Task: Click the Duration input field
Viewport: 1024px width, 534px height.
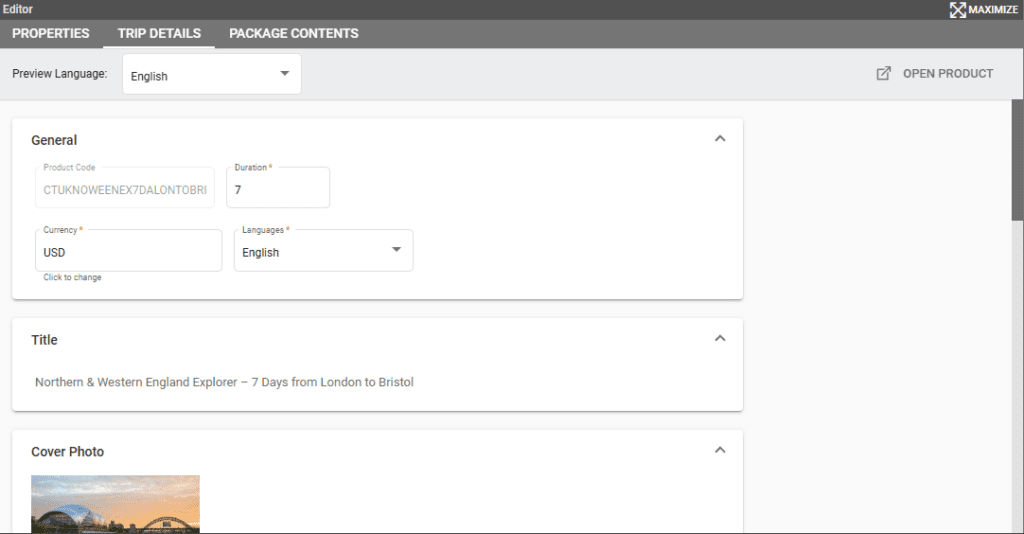Action: (x=278, y=189)
